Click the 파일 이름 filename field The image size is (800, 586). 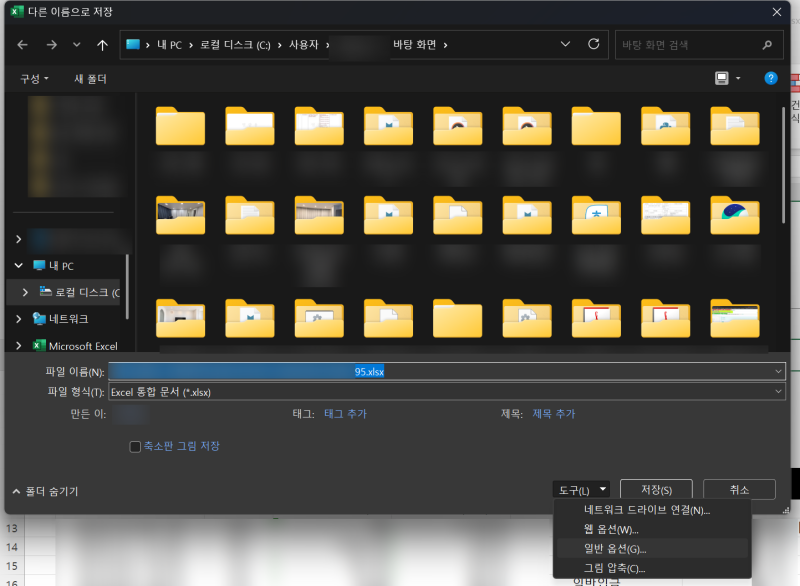pos(446,371)
